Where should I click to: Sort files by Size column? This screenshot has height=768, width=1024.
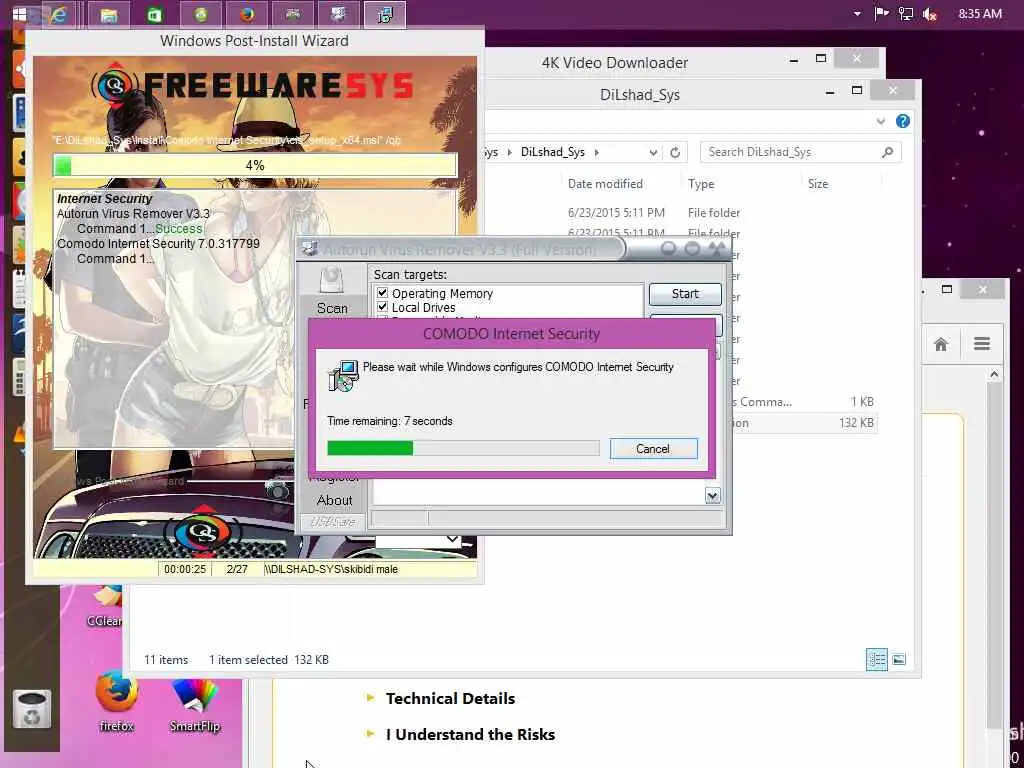[x=818, y=184]
